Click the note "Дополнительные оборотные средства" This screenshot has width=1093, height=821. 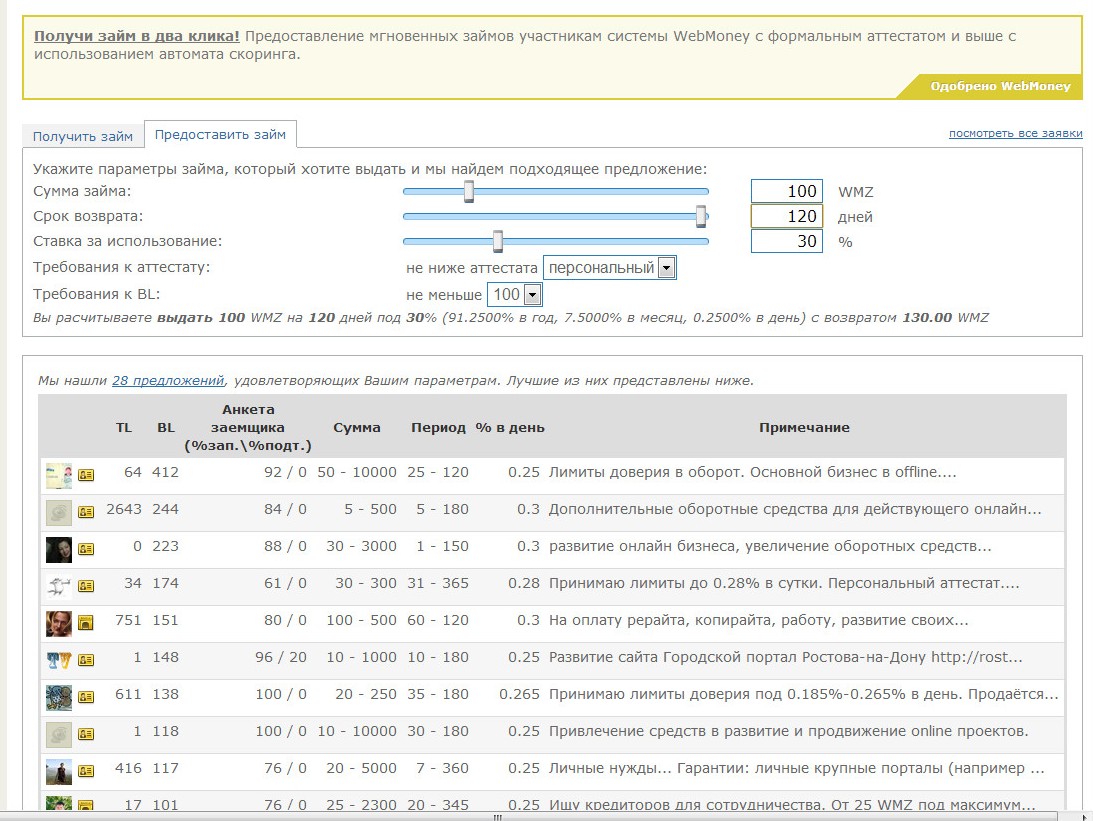point(795,509)
